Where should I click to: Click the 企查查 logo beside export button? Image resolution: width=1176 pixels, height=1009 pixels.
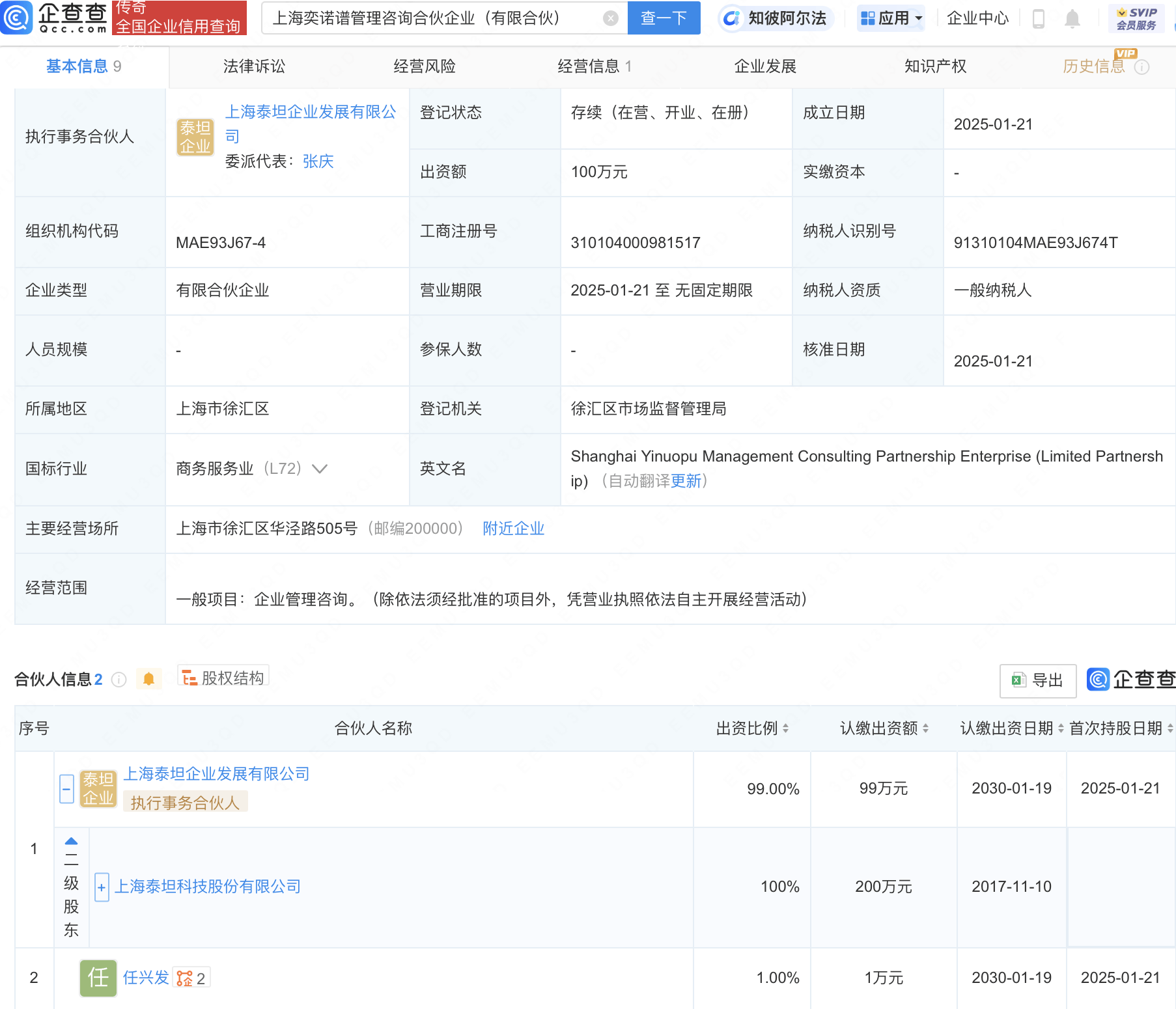[1131, 680]
